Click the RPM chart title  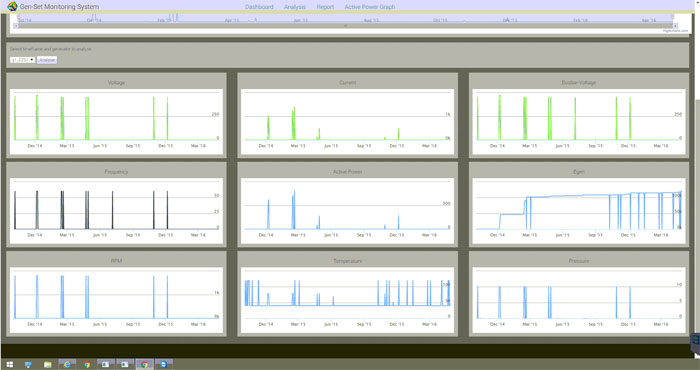[x=117, y=261]
